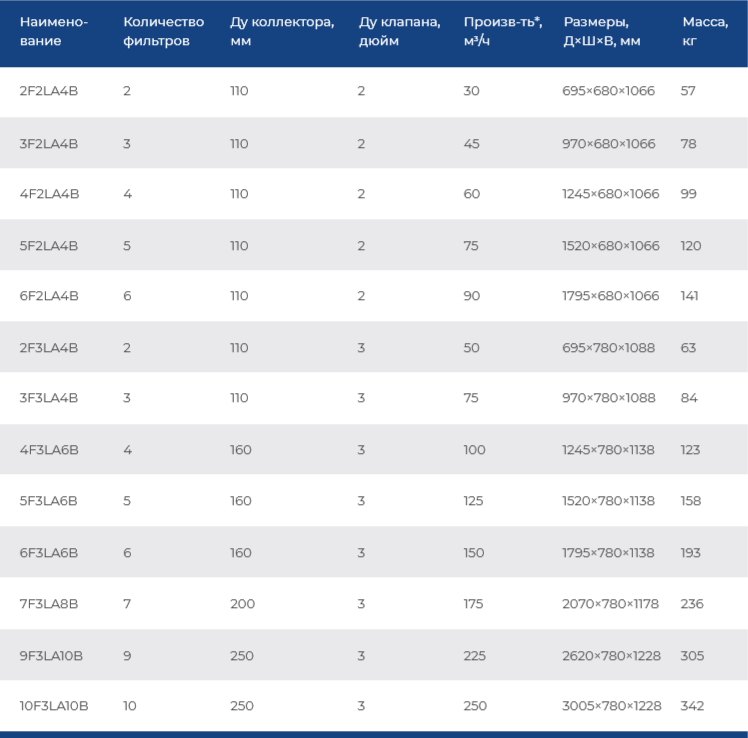Click the 'Масса, кг' column header
The height and width of the screenshot is (738, 748).
[705, 31]
